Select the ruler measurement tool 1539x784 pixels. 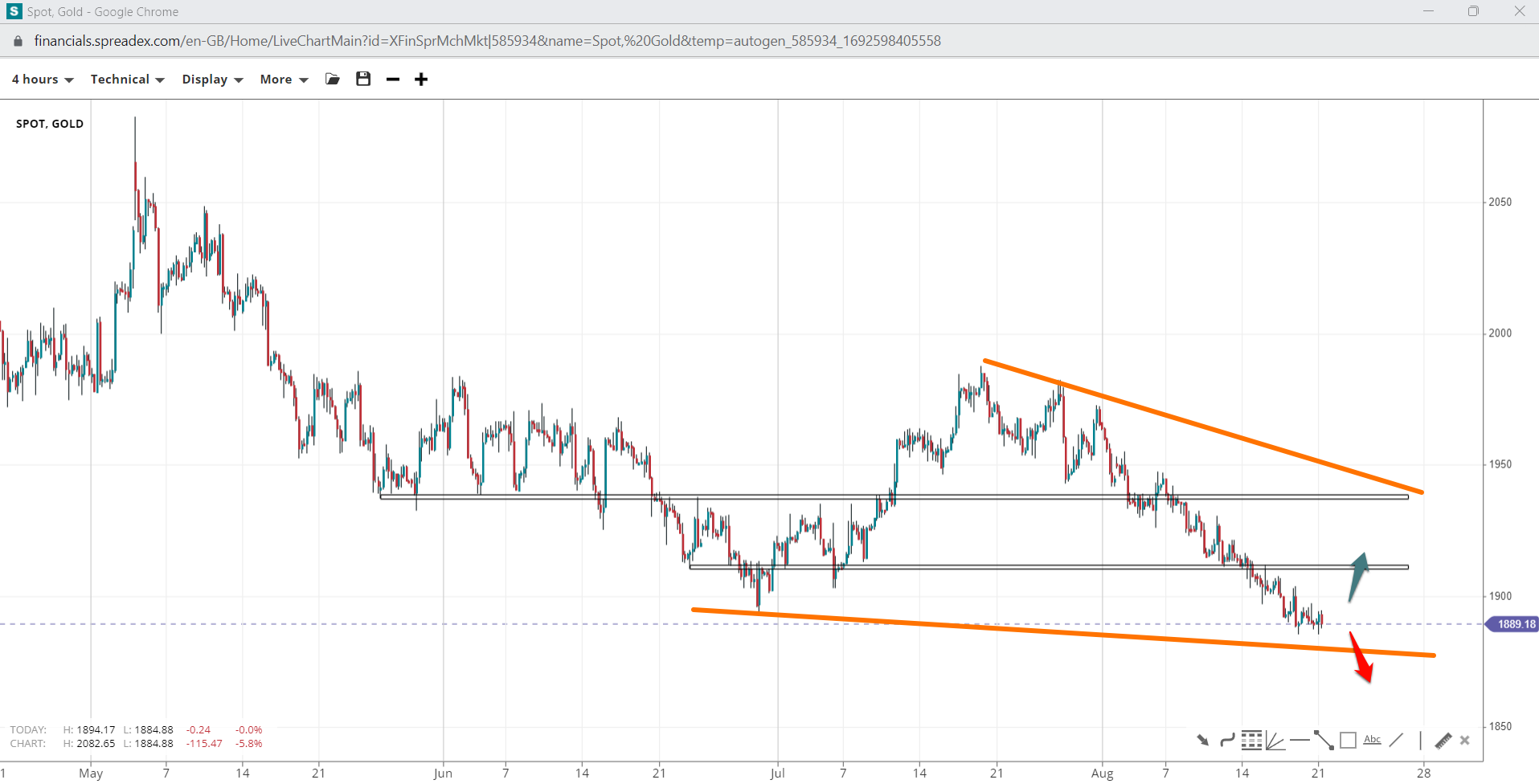(1443, 740)
